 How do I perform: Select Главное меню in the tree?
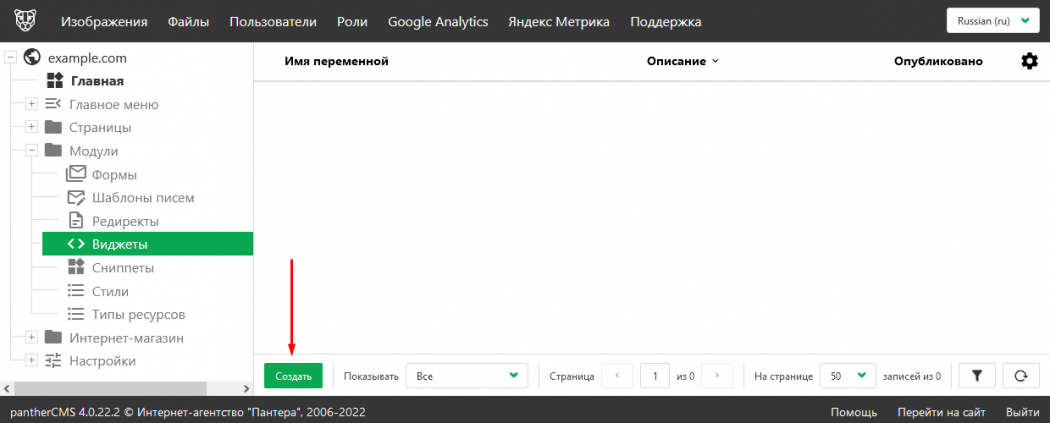(114, 104)
